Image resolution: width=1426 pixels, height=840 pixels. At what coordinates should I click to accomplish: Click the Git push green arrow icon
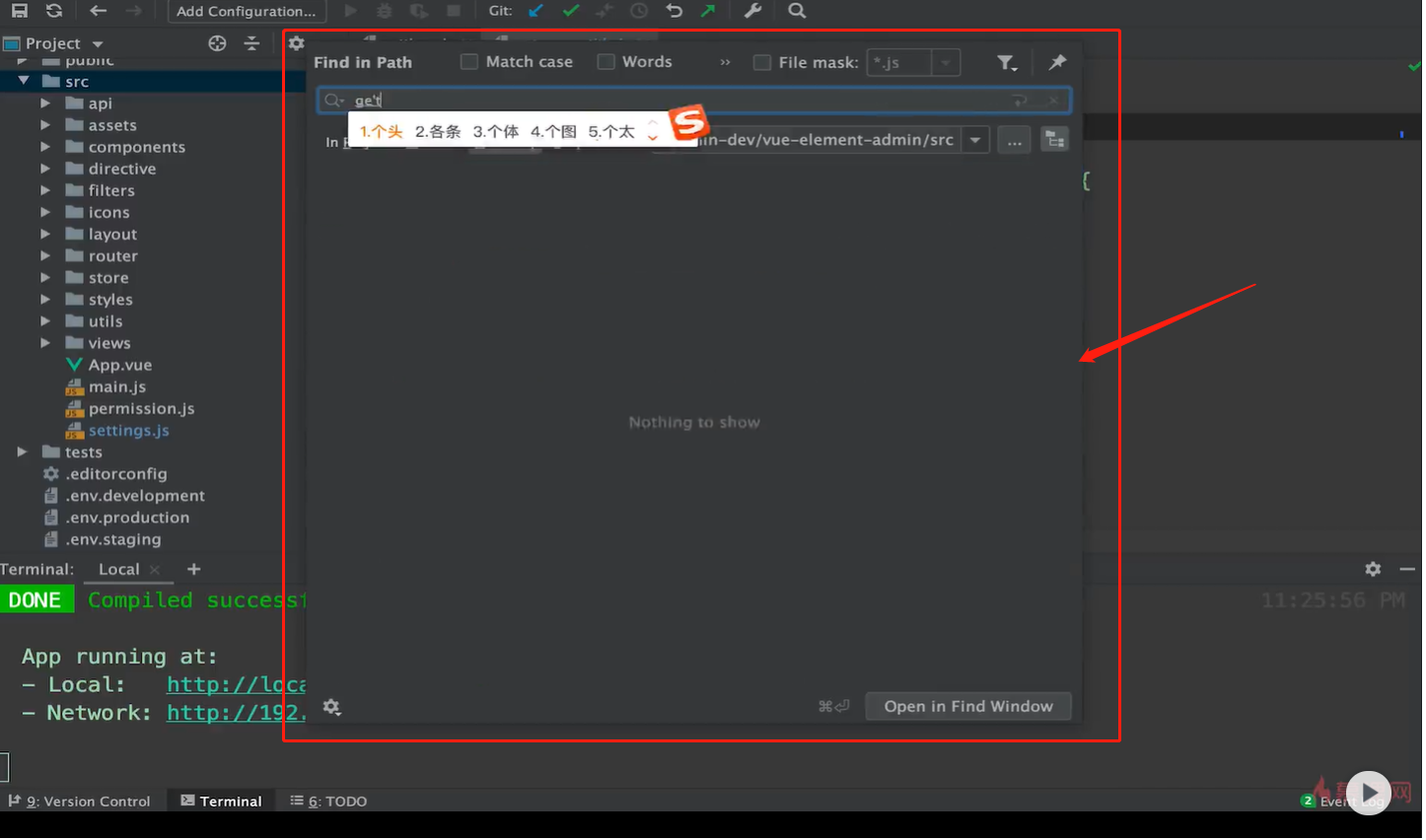pos(708,11)
